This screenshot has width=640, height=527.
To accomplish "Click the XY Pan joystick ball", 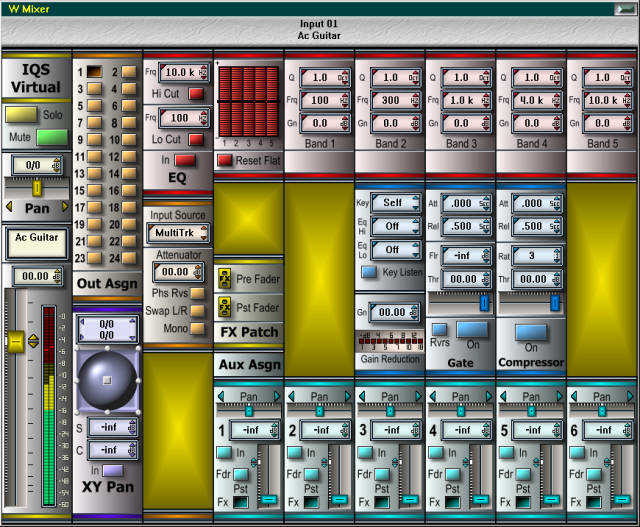I will click(x=105, y=379).
